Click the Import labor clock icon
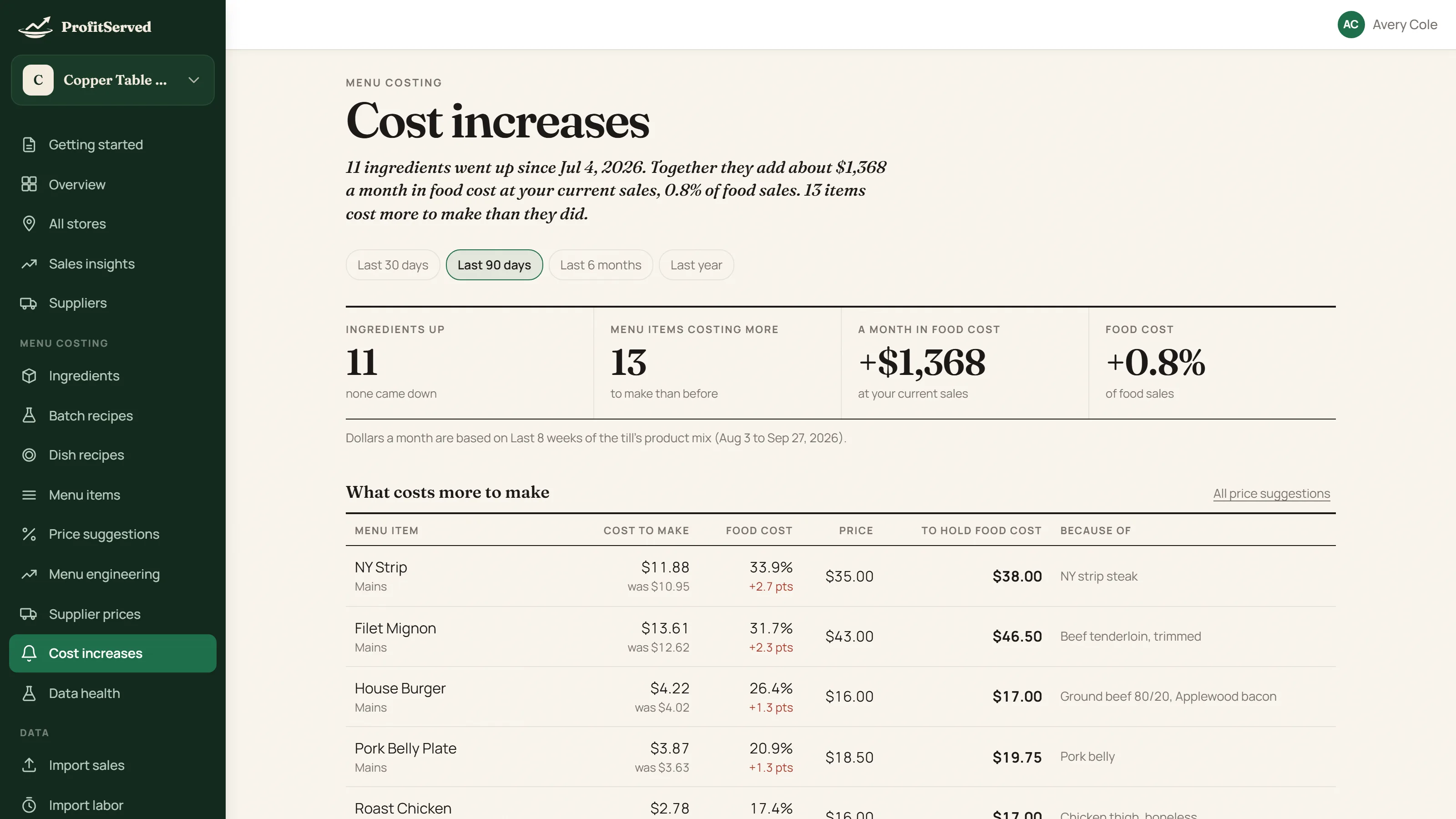 click(29, 805)
